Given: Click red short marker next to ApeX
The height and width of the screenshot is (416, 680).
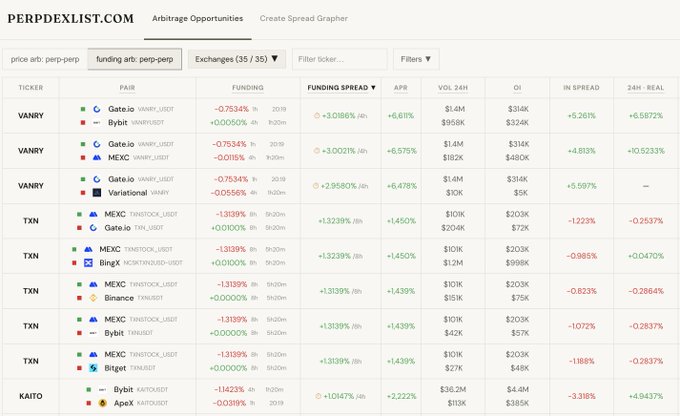Looking at the screenshot, I should (x=88, y=403).
